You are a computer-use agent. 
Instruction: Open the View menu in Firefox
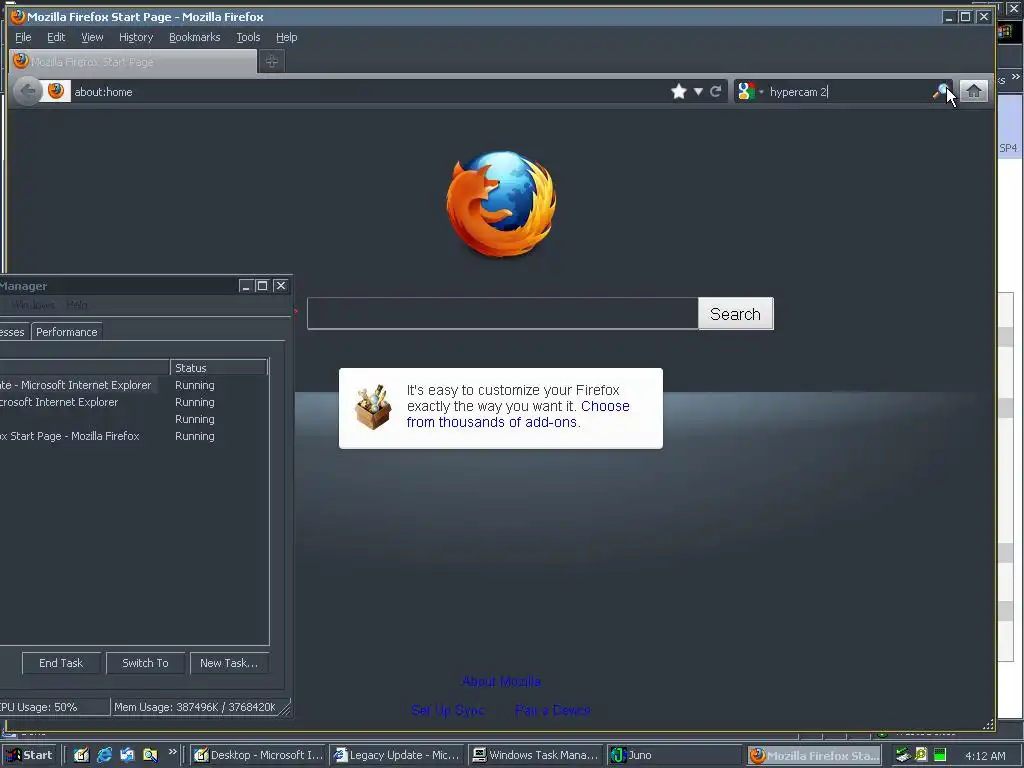point(92,37)
